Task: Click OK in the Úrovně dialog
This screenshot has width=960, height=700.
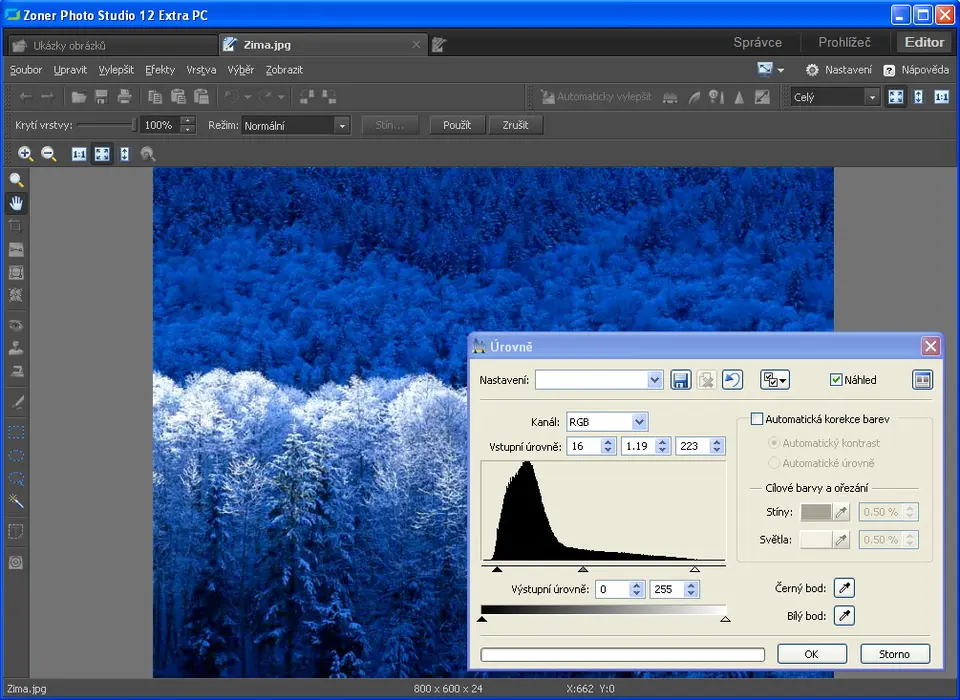Action: click(x=811, y=654)
